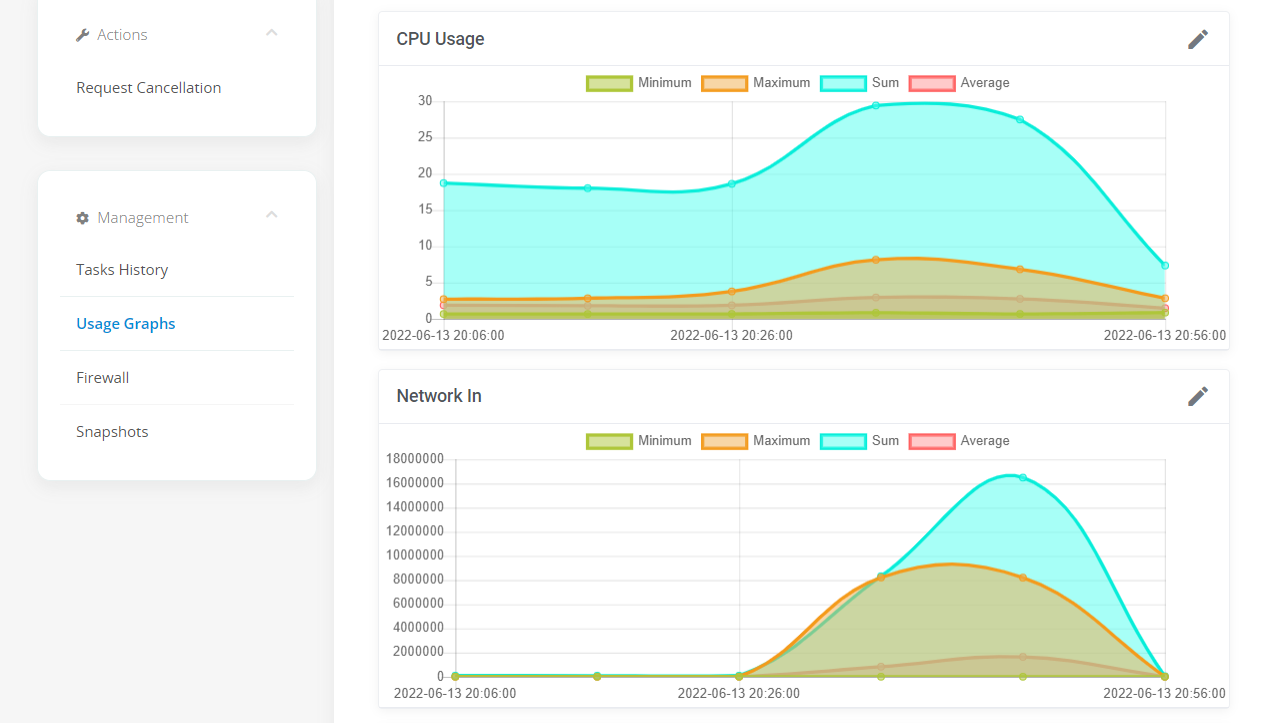Click the Request Cancellation link

point(148,87)
